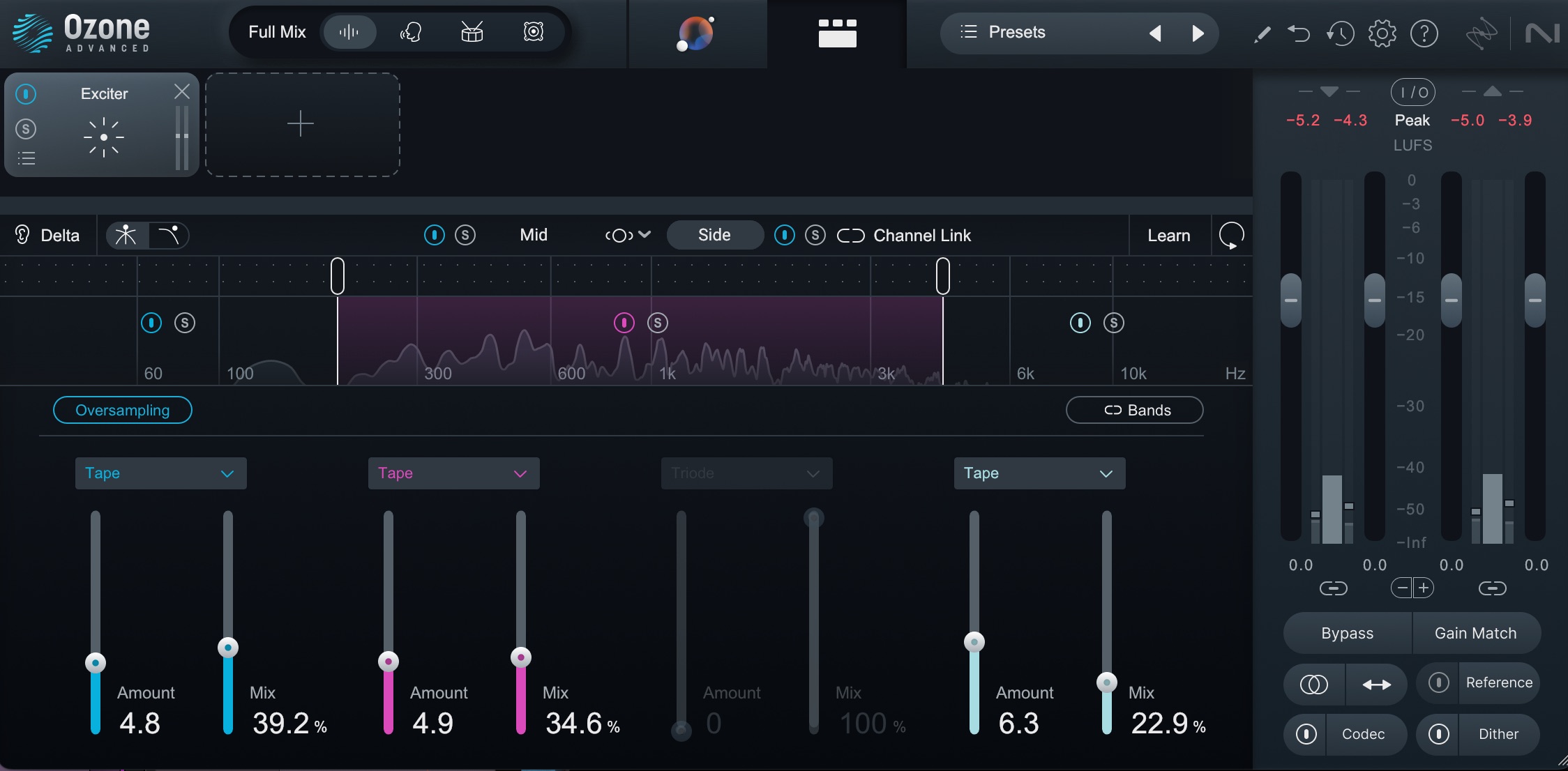Open the Master Assistant orb
The width and height of the screenshot is (1568, 771).
pyautogui.click(x=696, y=33)
